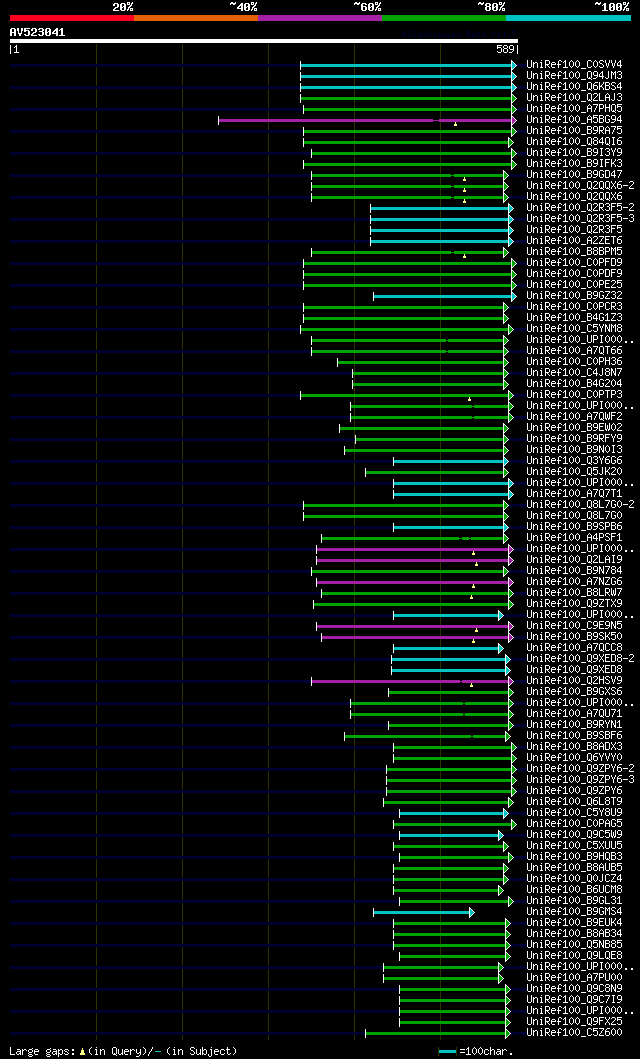Image resolution: width=640 pixels, height=1059 pixels.
Task: Click the purple alignment bar for UniRef100_A5BG94
Action: pos(367,120)
